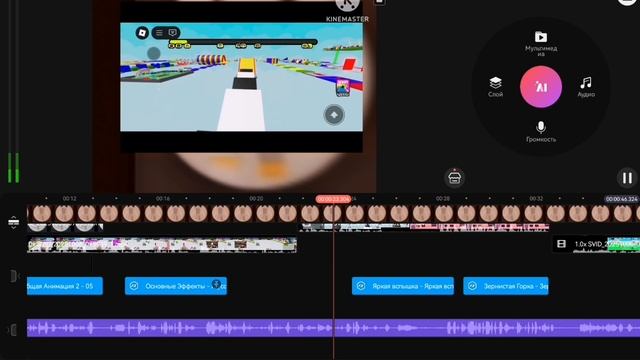Image resolution: width=640 pixels, height=360 pixels.
Task: Click the total duration label 00:00:46.324
Action: (622, 199)
